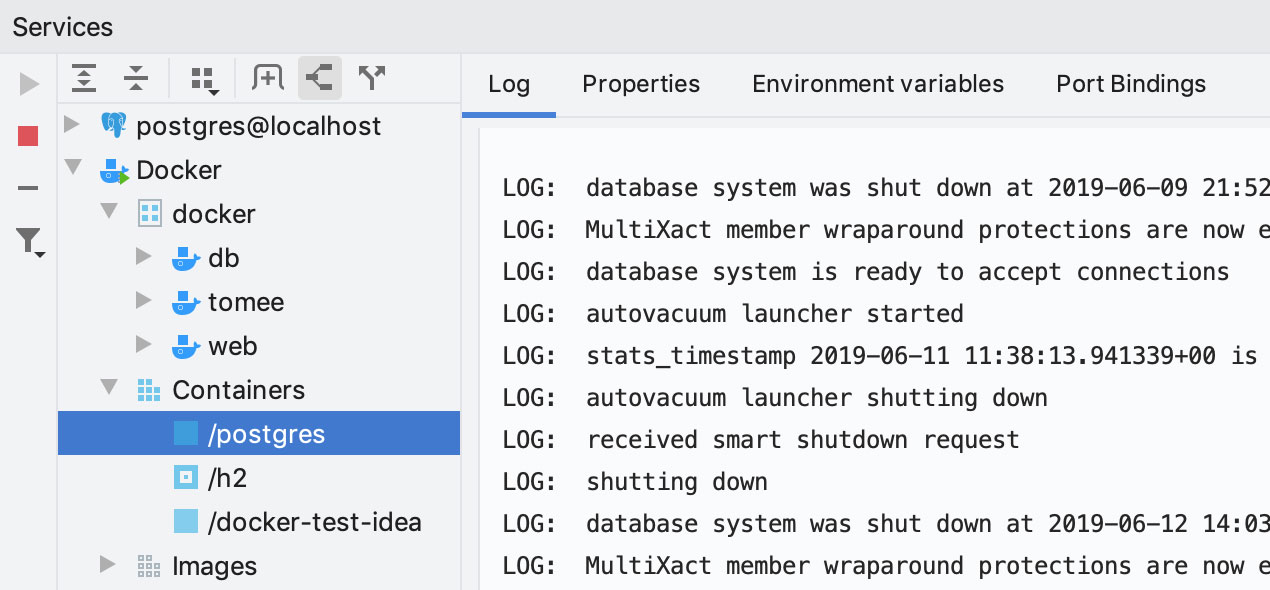Click the green Run arrow icon

click(x=29, y=85)
